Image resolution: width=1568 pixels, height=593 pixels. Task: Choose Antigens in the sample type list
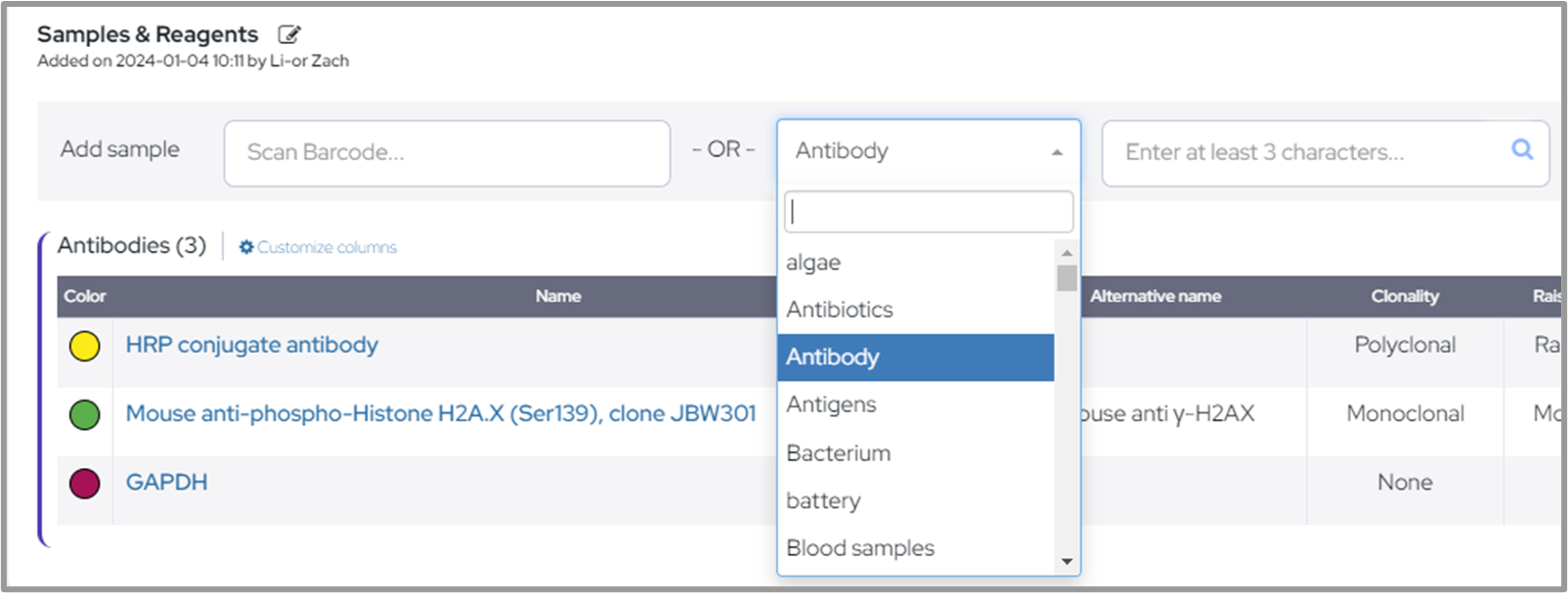(831, 404)
